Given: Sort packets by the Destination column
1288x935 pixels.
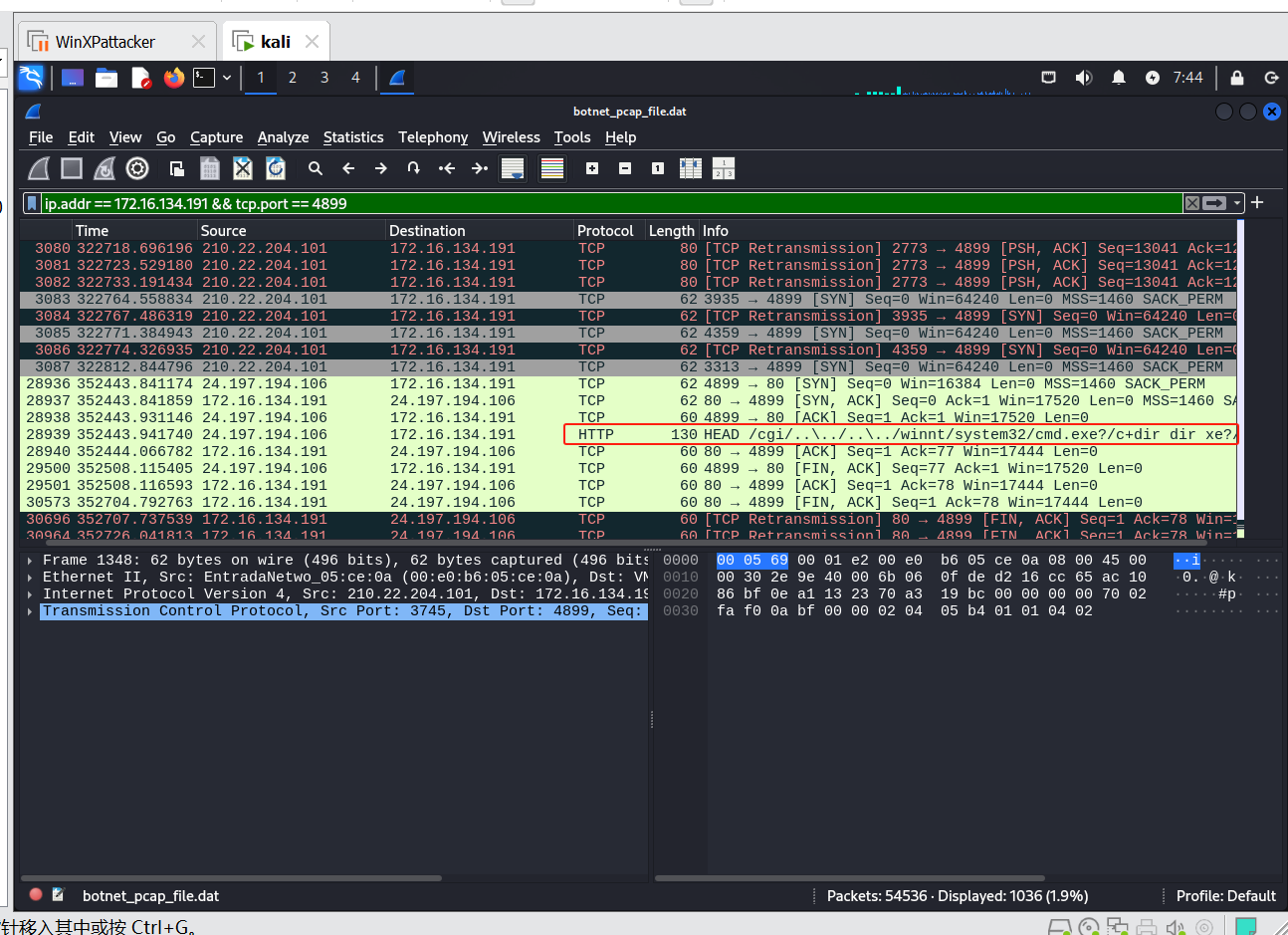Looking at the screenshot, I should click(480, 230).
